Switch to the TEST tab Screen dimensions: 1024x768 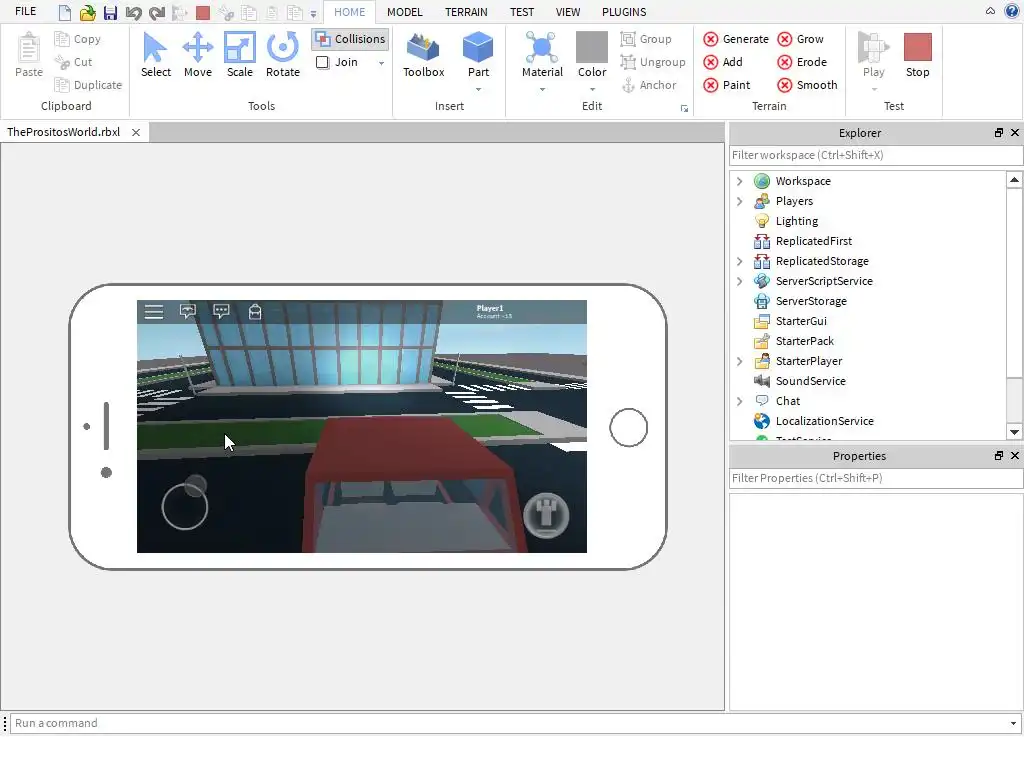(x=522, y=12)
